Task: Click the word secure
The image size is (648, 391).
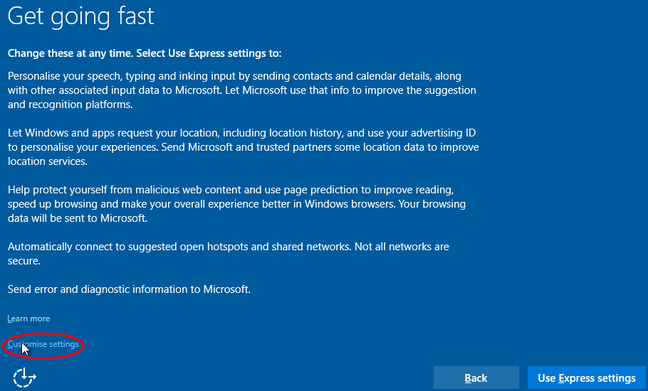Action: point(24,261)
